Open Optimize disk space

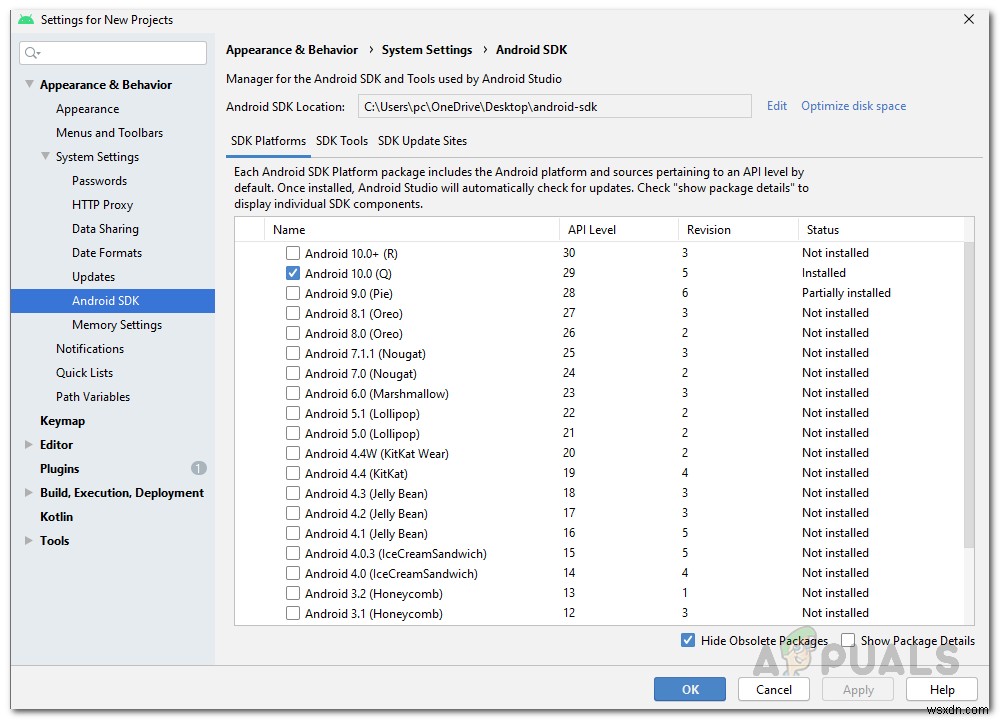pos(853,105)
